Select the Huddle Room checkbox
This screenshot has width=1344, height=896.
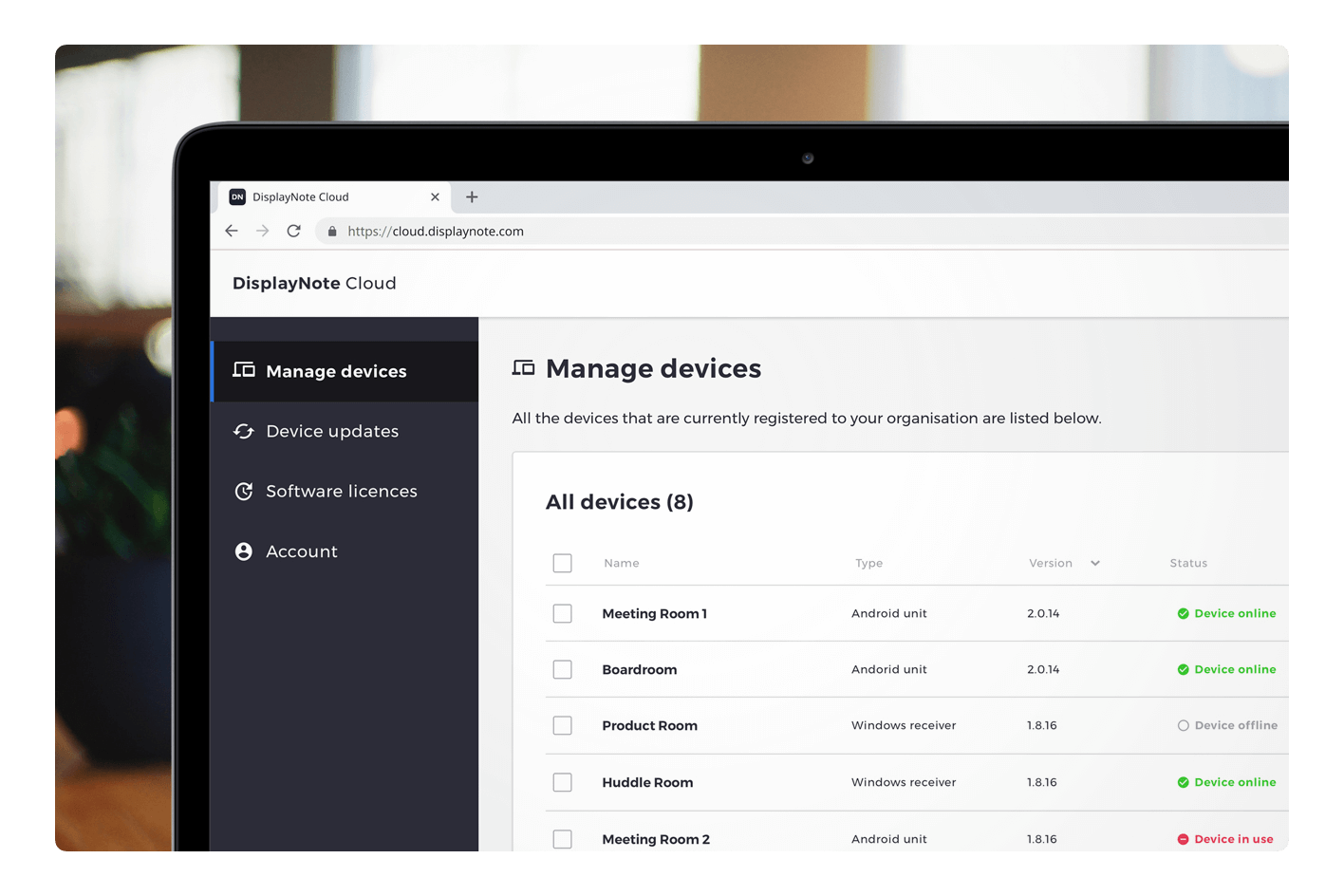pyautogui.click(x=563, y=782)
